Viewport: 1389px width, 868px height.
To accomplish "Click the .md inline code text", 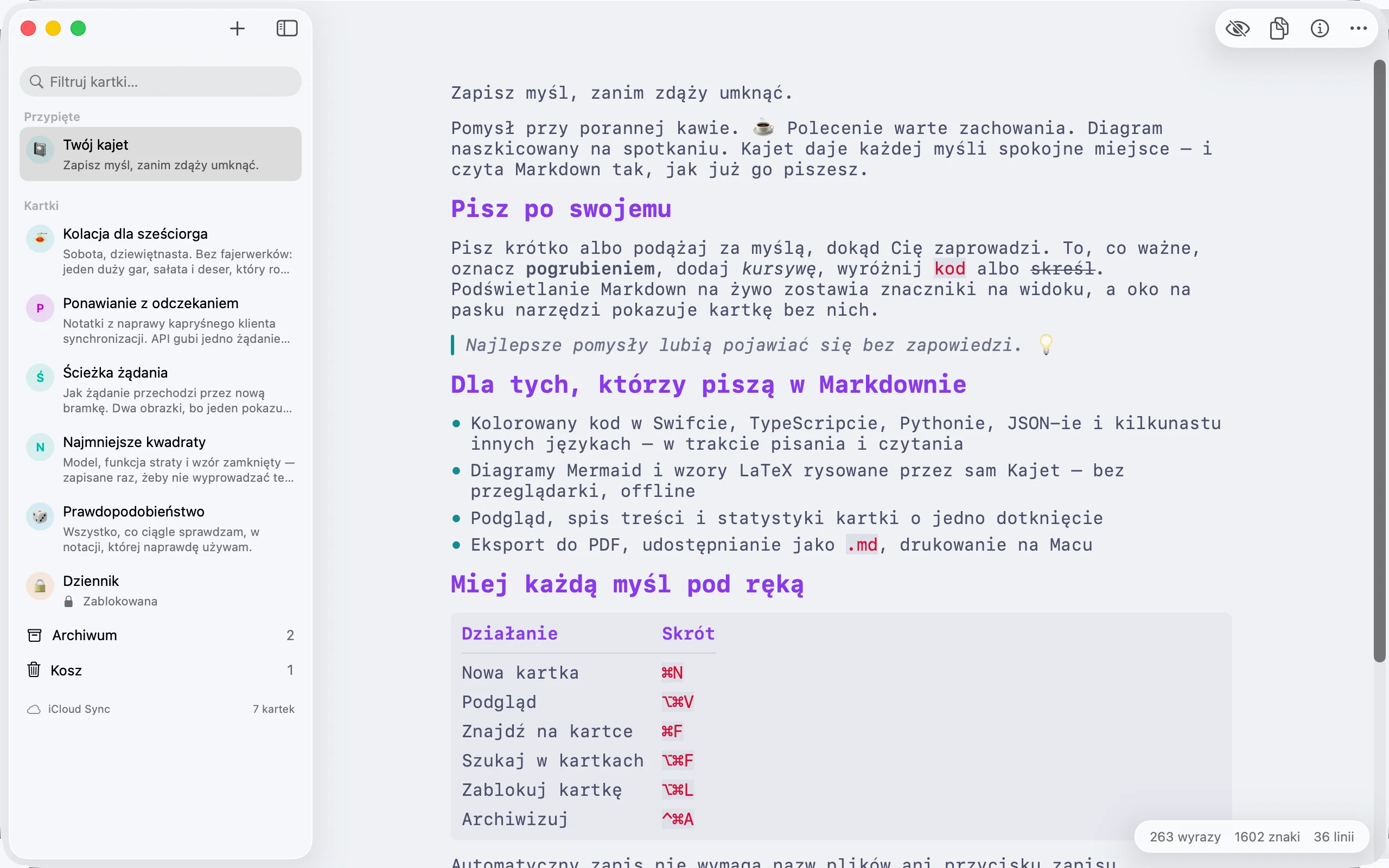I will (862, 545).
